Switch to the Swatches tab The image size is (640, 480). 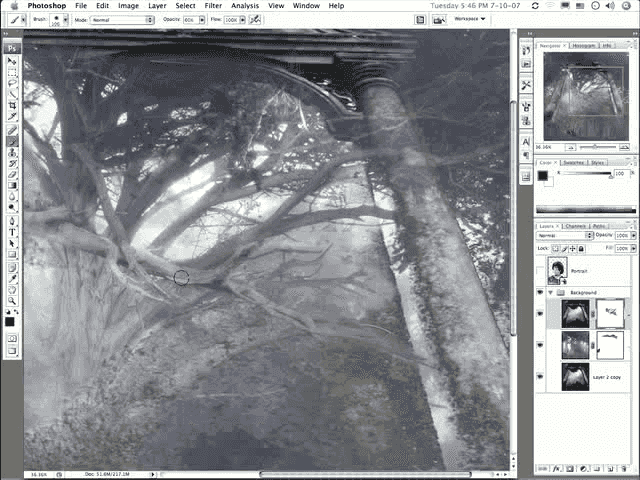[572, 161]
